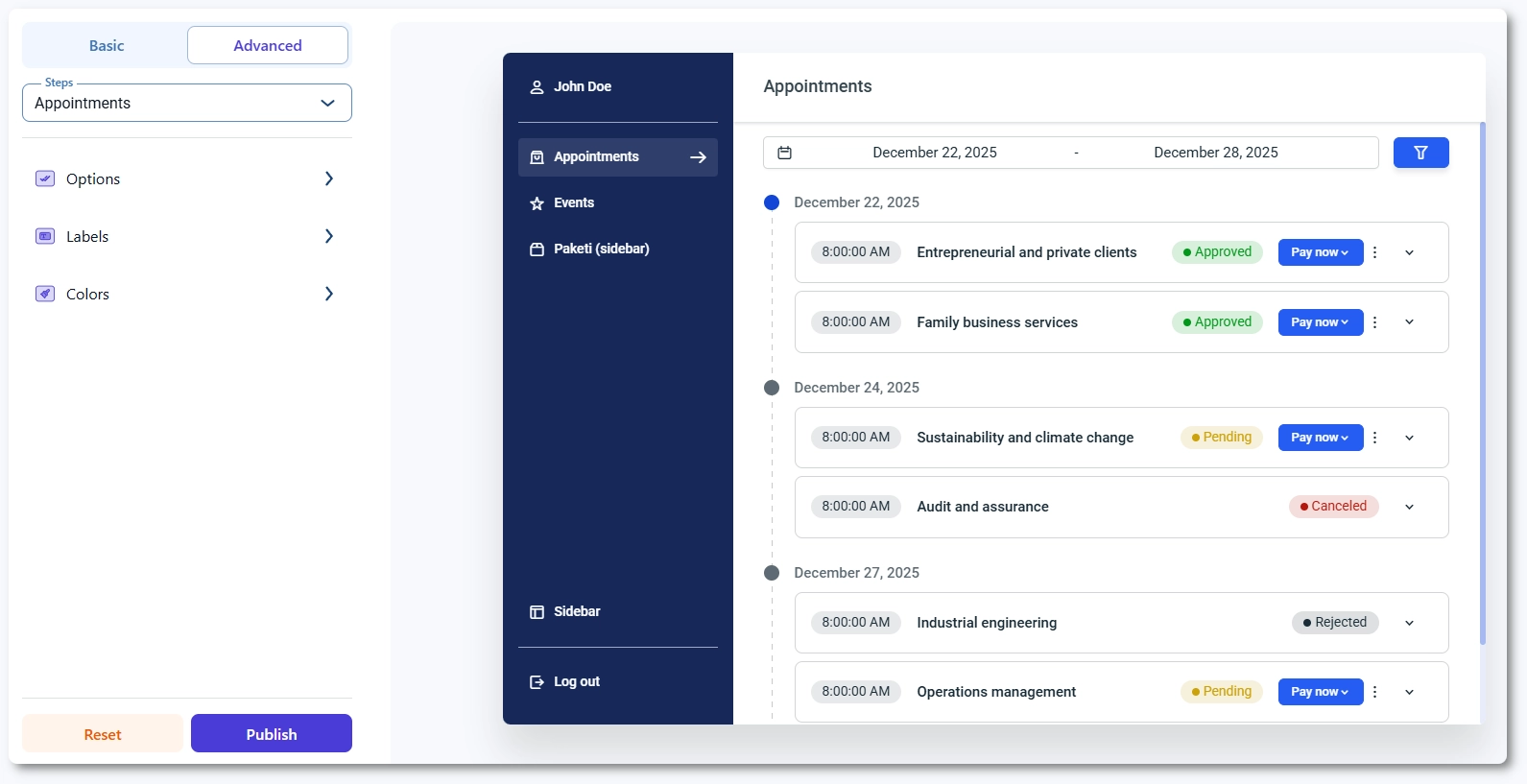This screenshot has height=784, width=1527.
Task: Open the three-dot menu for Family business services
Action: coord(1374,322)
